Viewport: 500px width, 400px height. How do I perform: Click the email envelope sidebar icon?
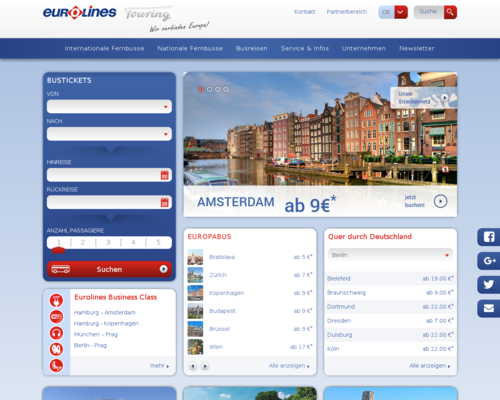point(489,308)
